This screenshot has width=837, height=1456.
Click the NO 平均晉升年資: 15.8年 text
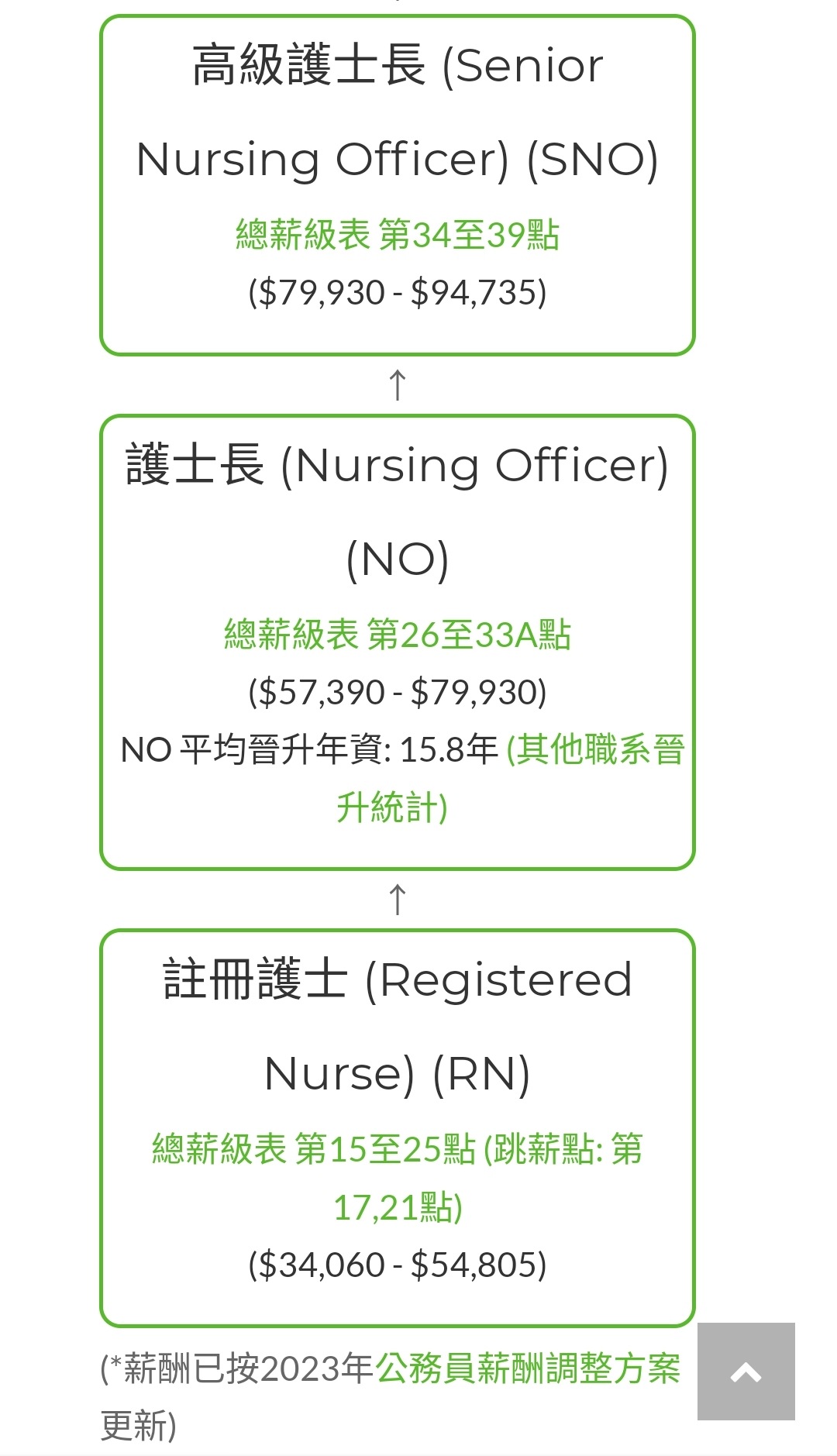tap(309, 750)
